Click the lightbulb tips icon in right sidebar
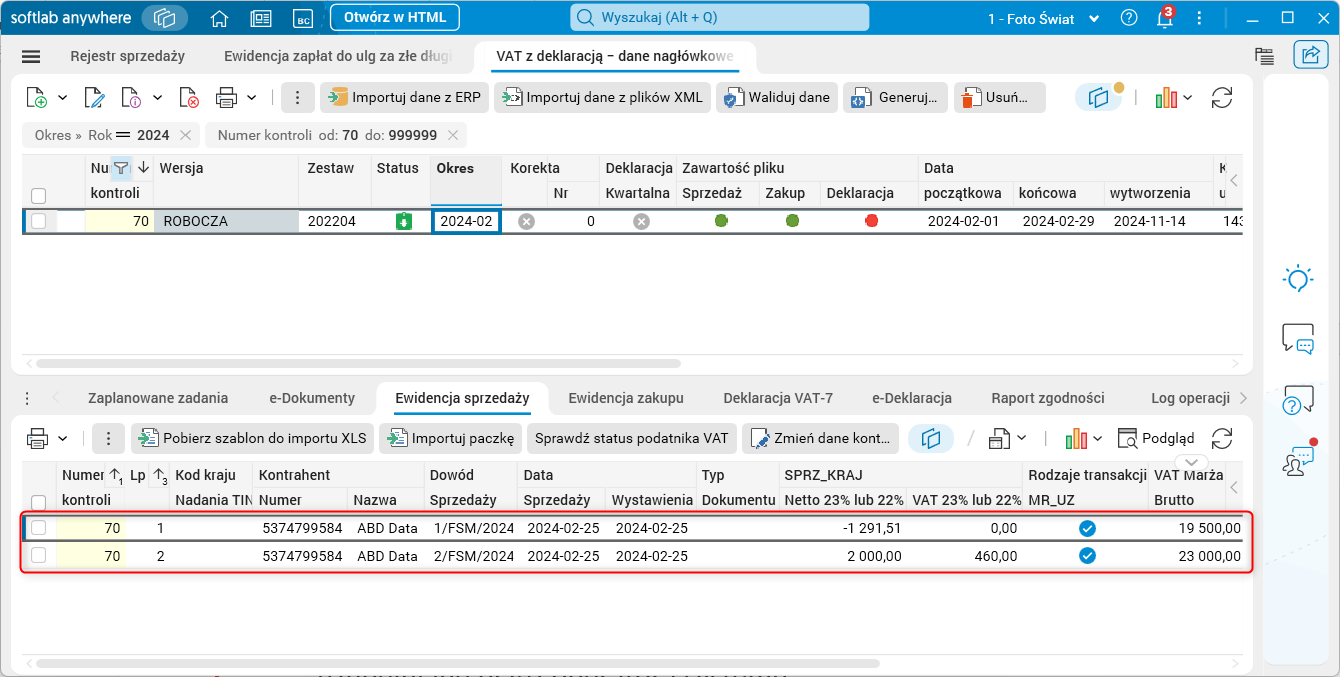The width and height of the screenshot is (1340, 677). tap(1297, 279)
